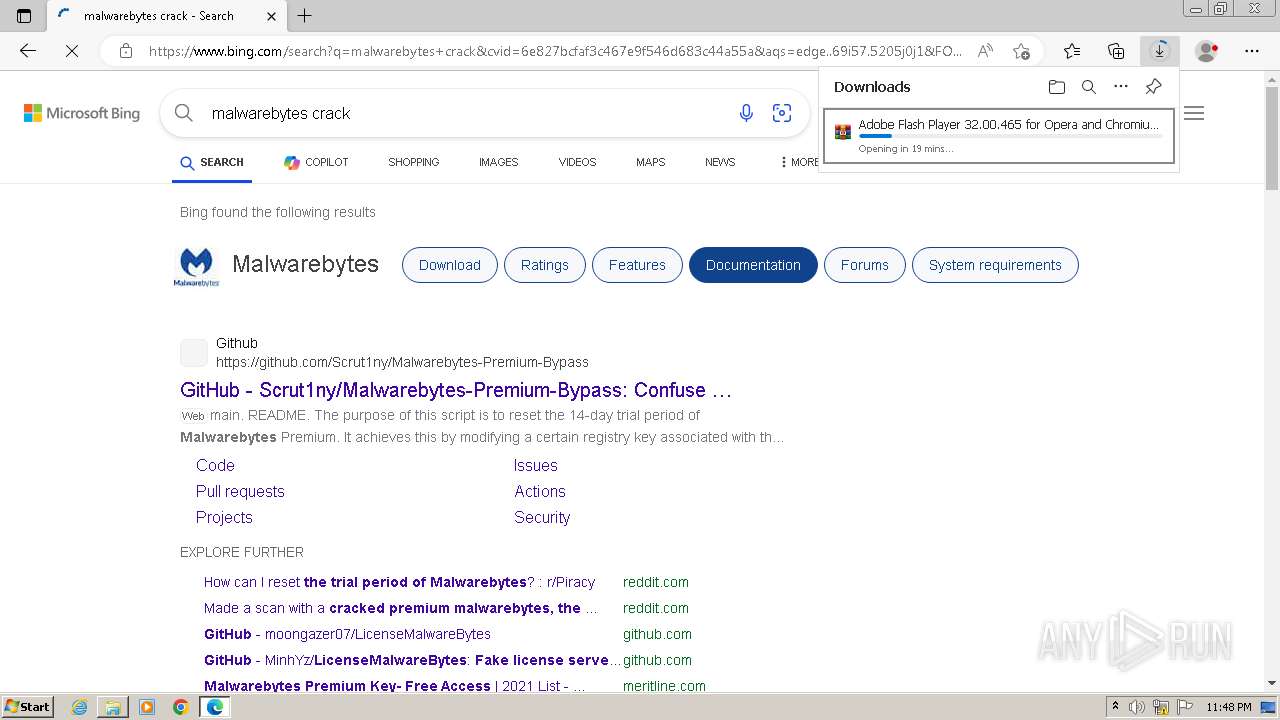Viewport: 1280px width, 720px height.
Task: Search downloads with magnifier icon
Action: (x=1089, y=87)
